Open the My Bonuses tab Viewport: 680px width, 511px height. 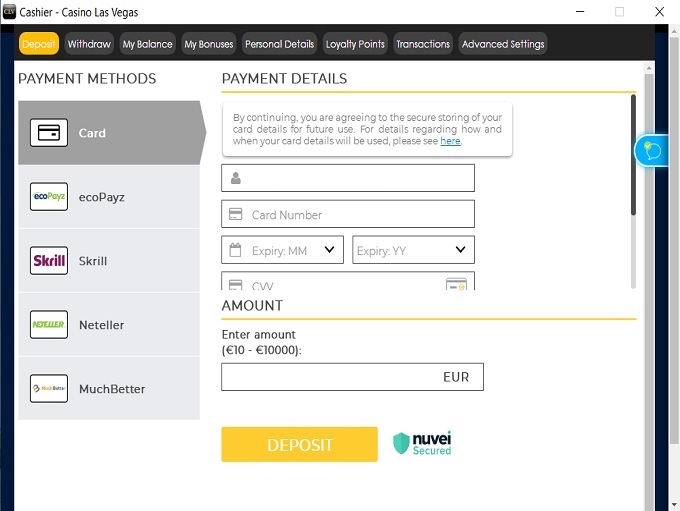[209, 44]
